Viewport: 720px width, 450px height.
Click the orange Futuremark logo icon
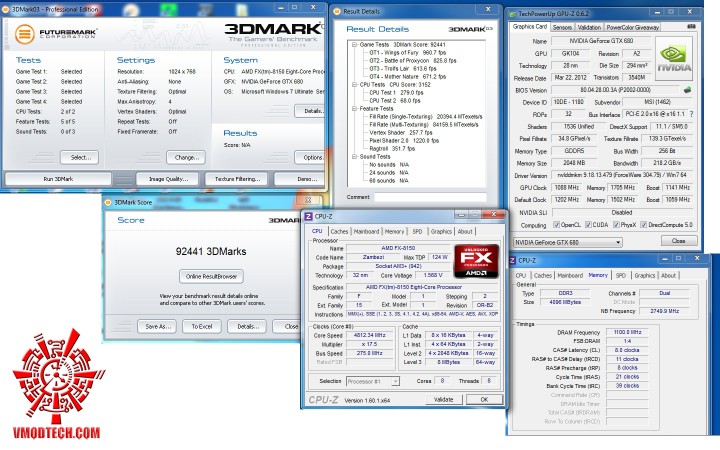tap(25, 34)
